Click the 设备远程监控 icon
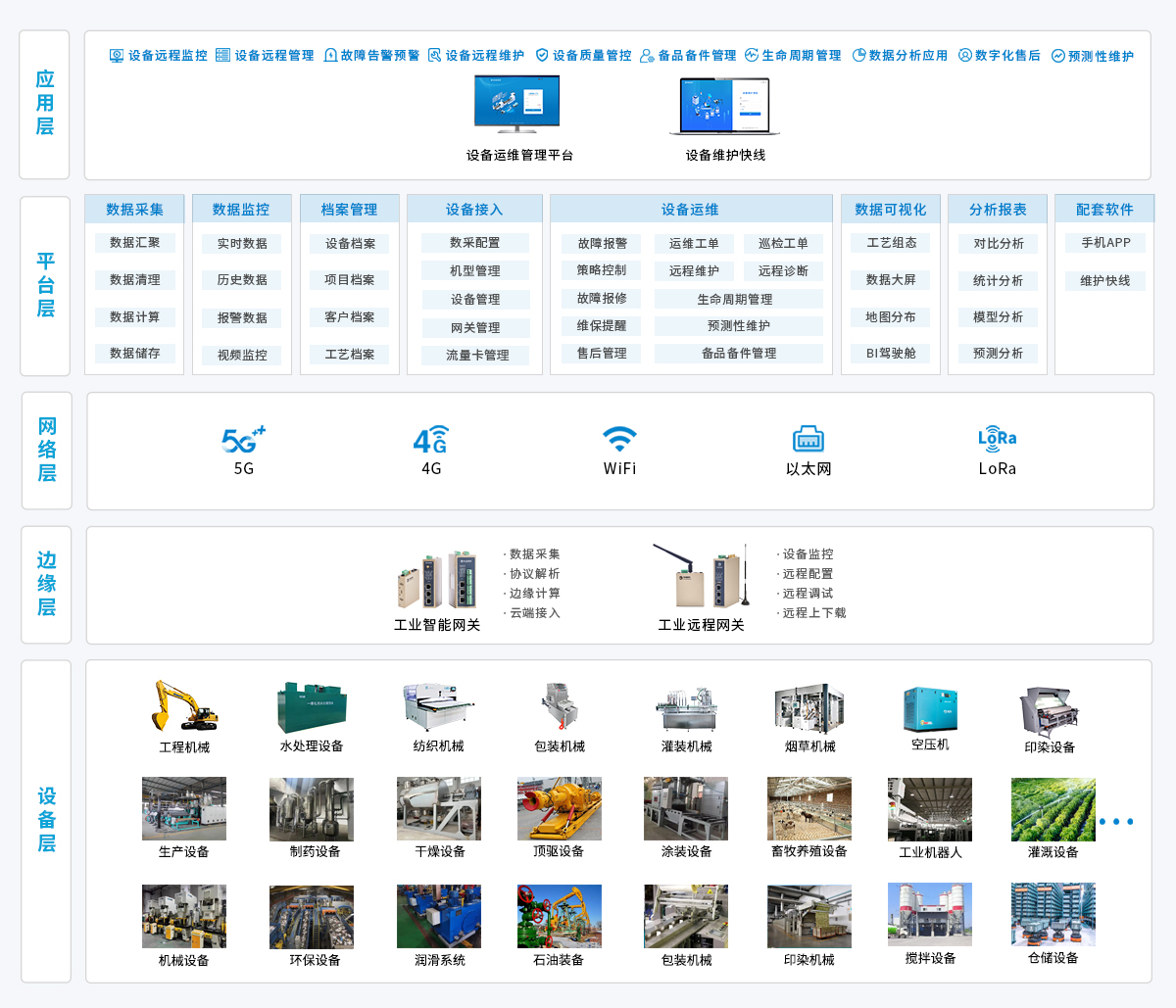The height and width of the screenshot is (1008, 1176). click(117, 56)
